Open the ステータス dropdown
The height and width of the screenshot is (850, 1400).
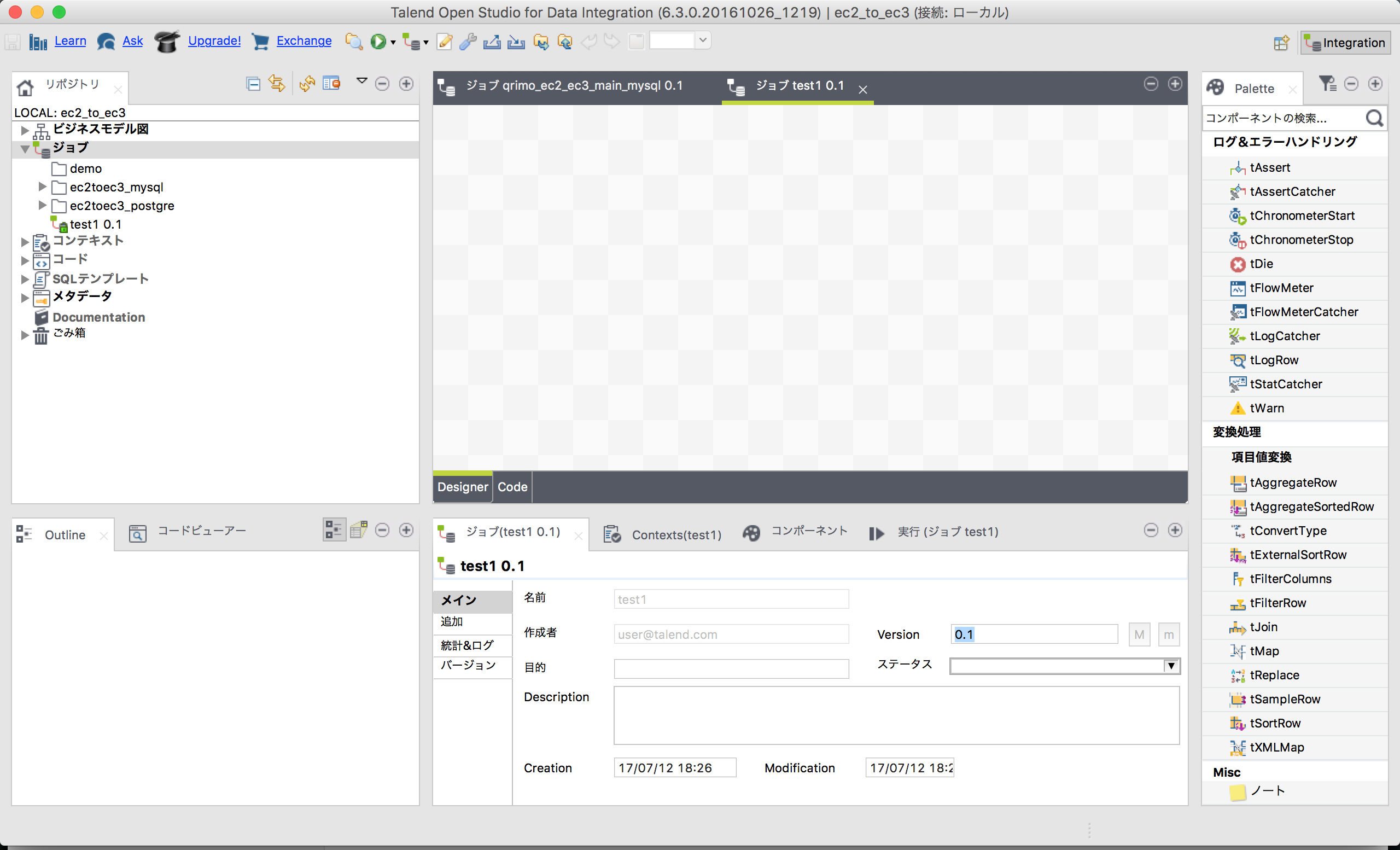tap(1171, 666)
